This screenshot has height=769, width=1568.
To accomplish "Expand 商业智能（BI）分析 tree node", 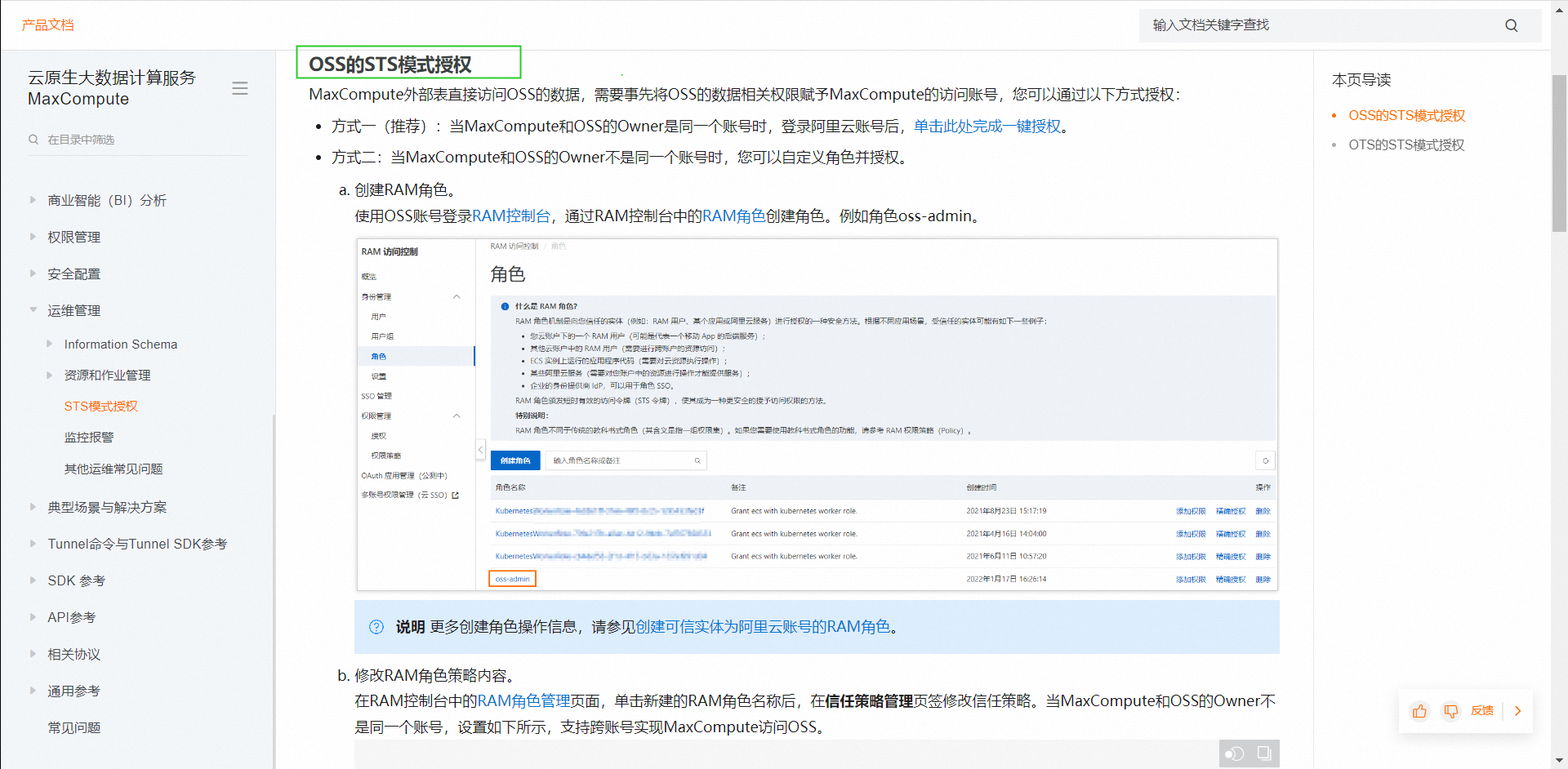I will point(33,200).
